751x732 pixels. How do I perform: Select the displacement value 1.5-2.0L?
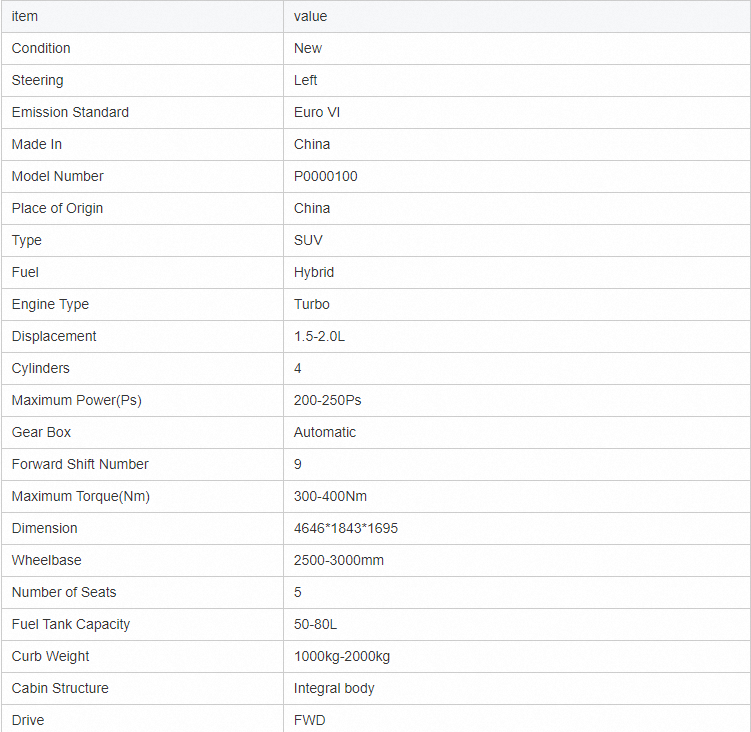(319, 336)
